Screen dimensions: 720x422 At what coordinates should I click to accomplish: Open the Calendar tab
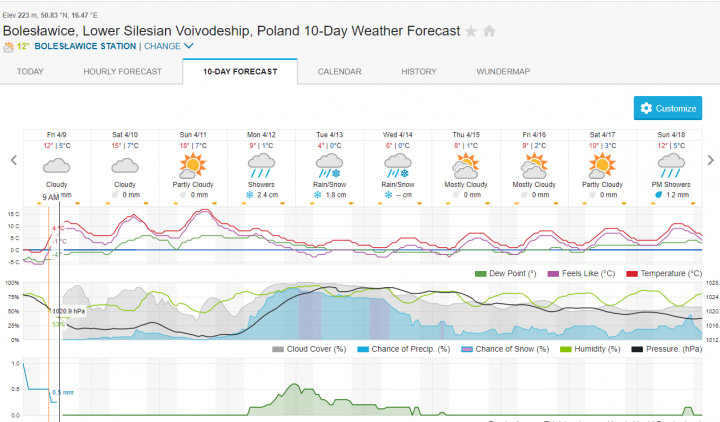[x=339, y=72]
